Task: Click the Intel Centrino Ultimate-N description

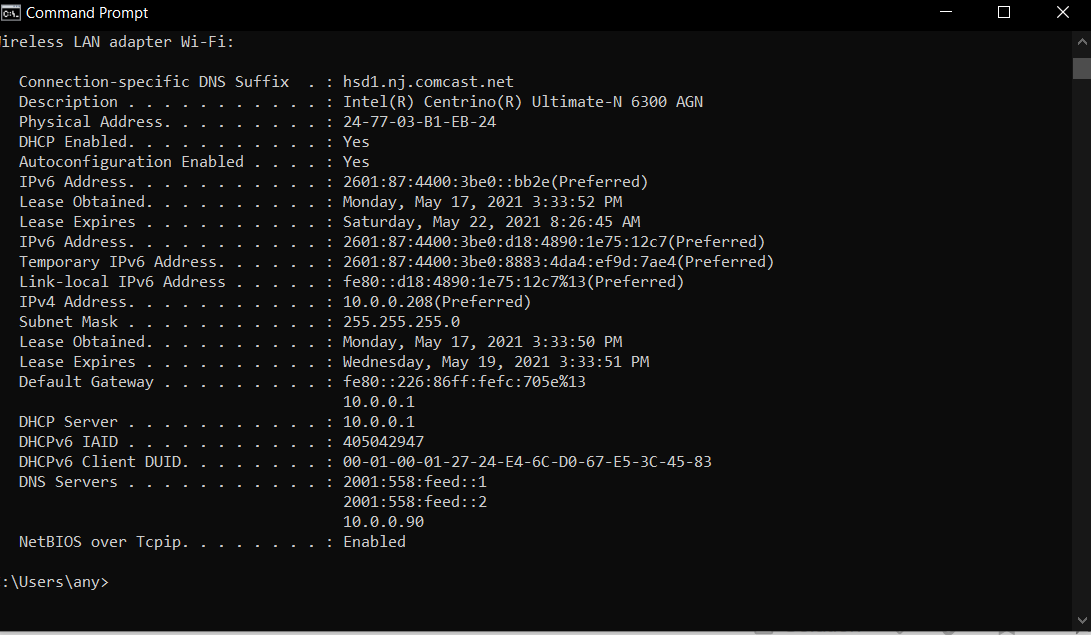Action: coord(523,102)
